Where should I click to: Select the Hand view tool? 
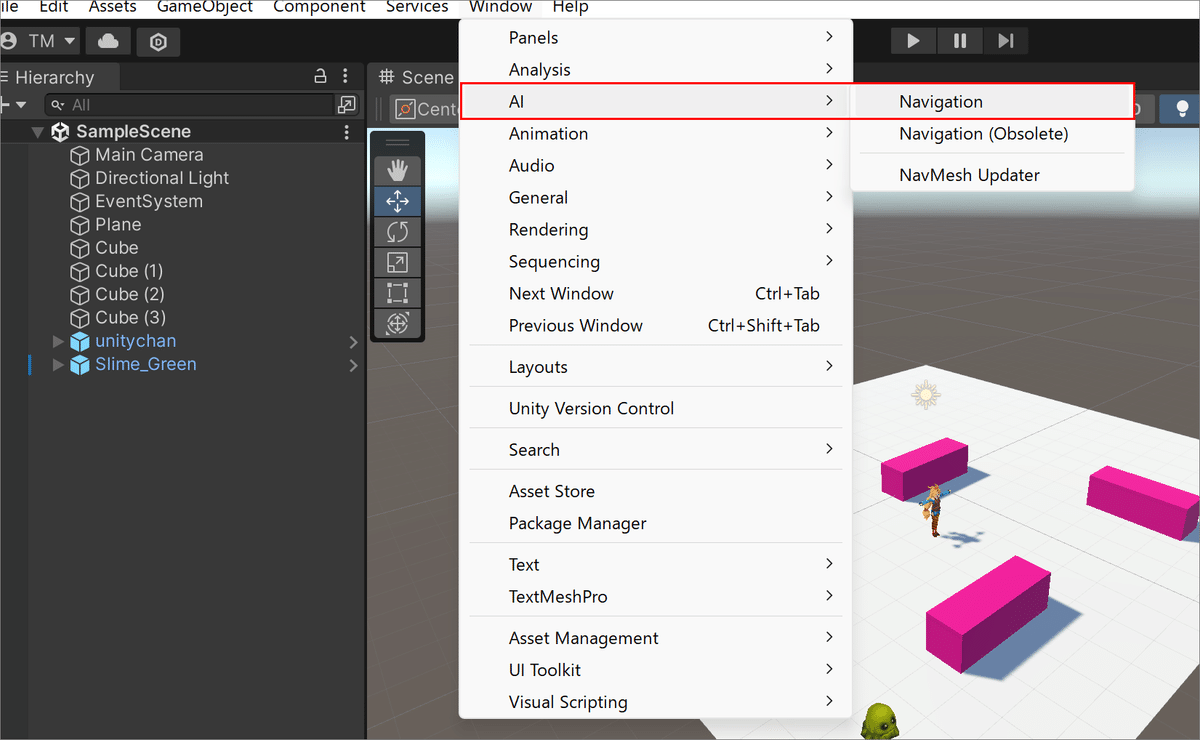click(x=397, y=170)
